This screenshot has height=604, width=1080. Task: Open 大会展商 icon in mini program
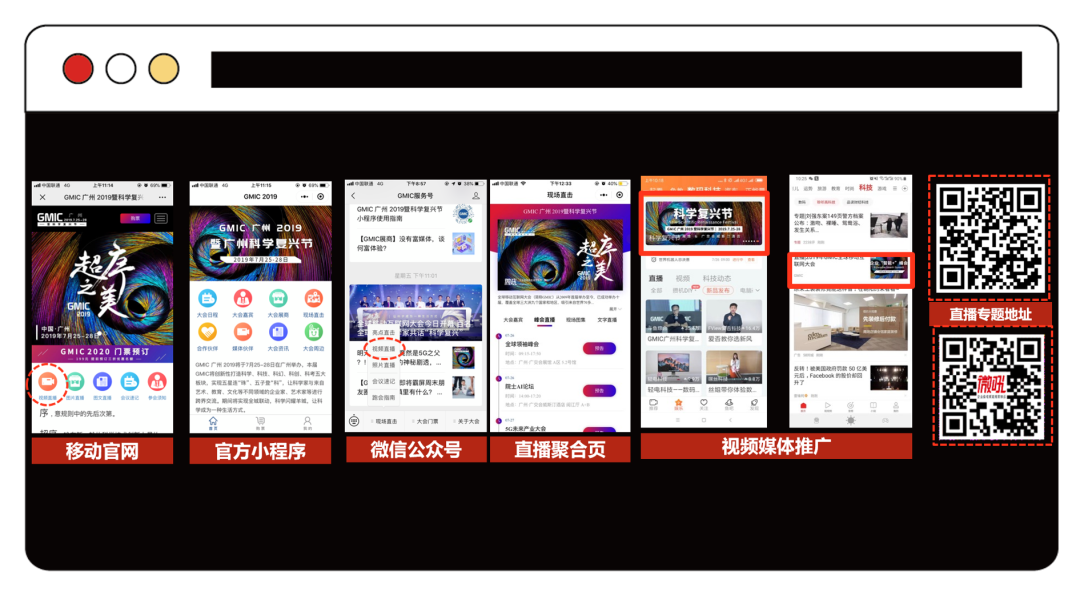278,298
